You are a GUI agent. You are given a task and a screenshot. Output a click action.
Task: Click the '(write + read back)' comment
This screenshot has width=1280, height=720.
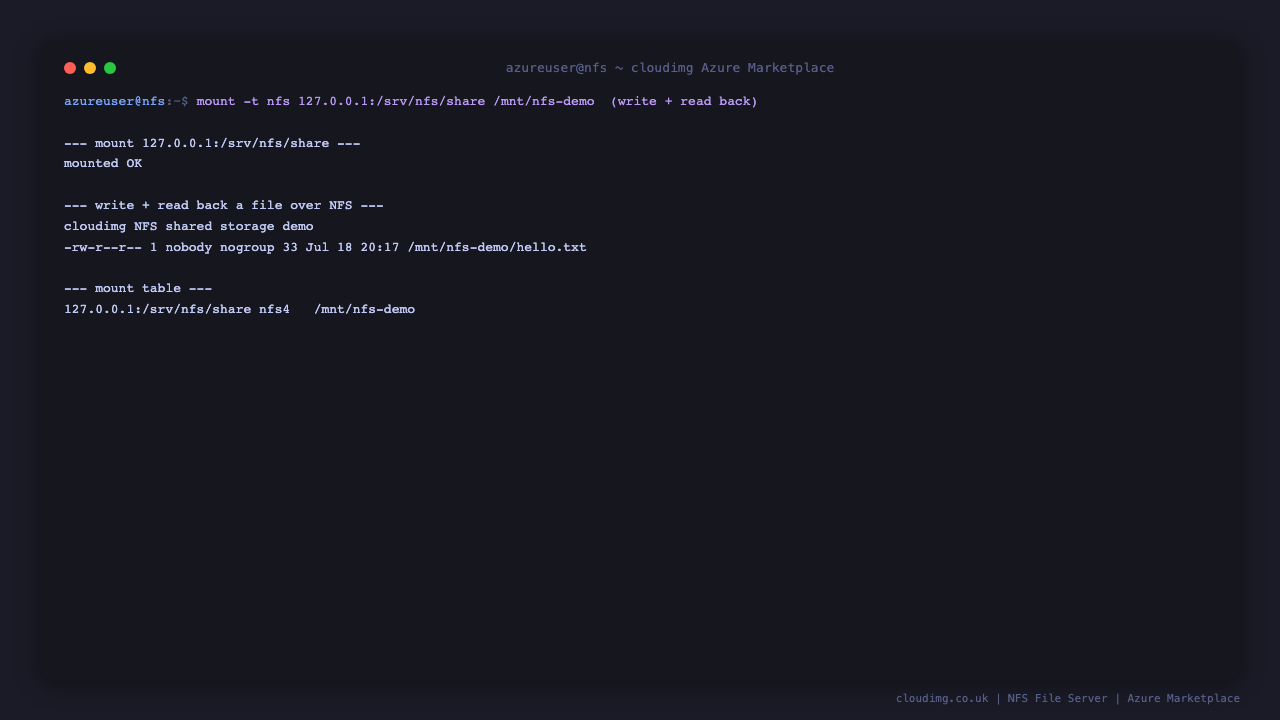[684, 101]
